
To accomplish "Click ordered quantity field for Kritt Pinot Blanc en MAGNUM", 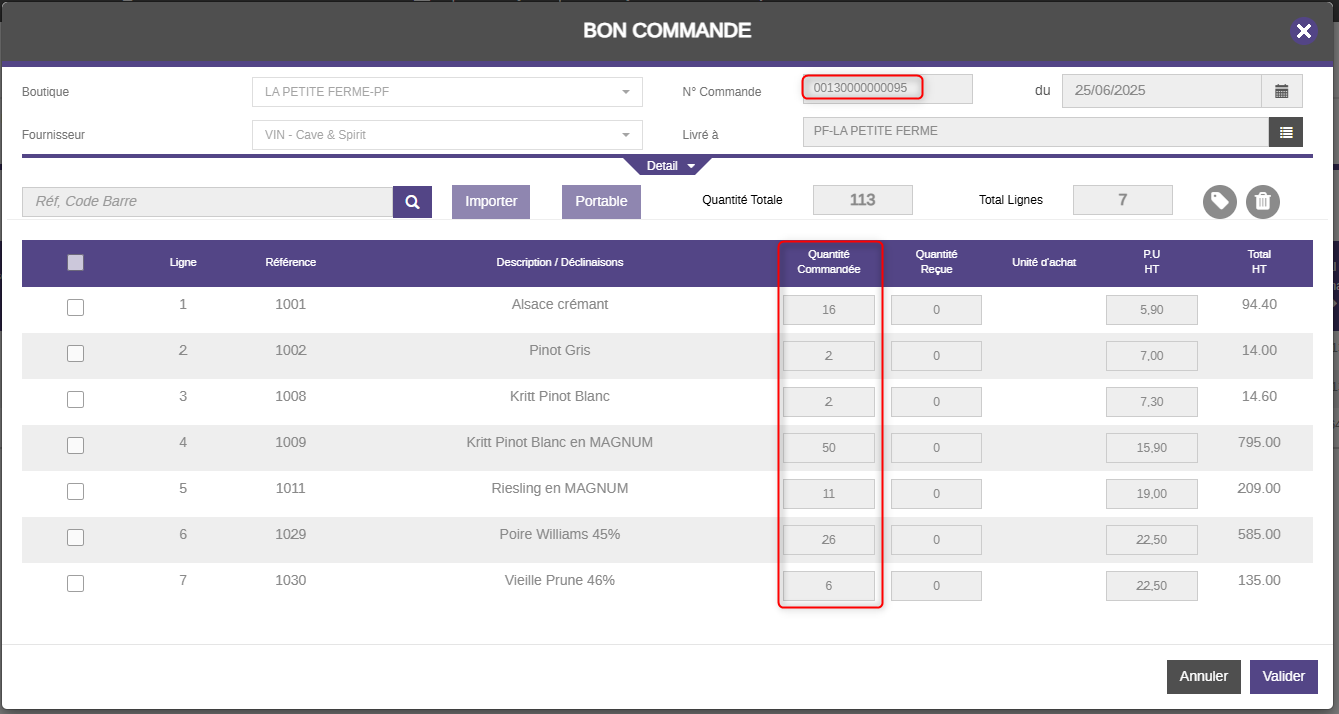I will (x=828, y=448).
